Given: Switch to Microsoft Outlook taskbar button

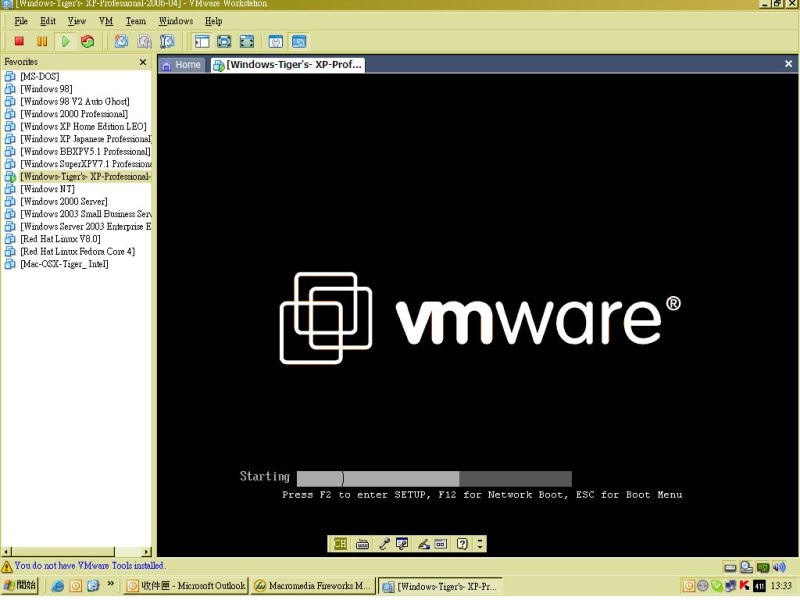Looking at the screenshot, I should point(187,586).
